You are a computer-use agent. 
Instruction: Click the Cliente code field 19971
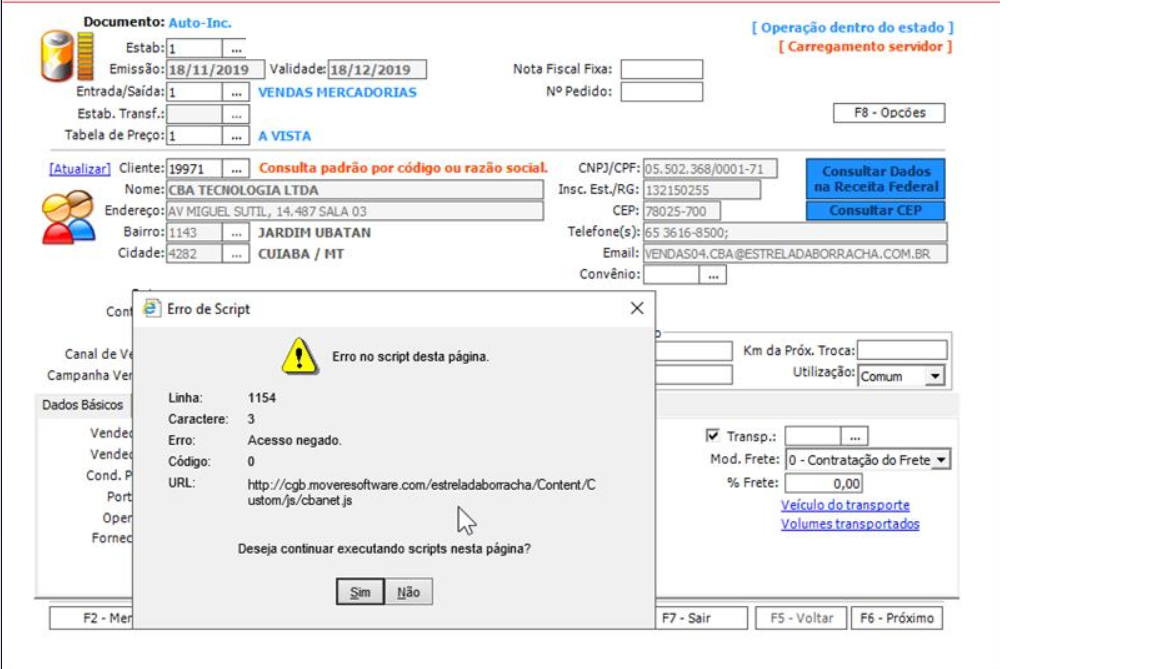pos(195,169)
